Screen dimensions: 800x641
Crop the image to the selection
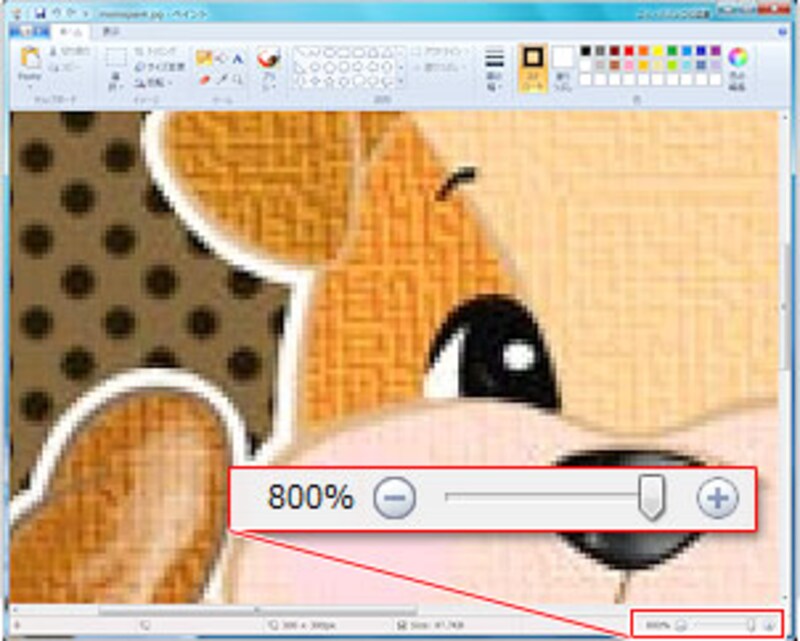(x=155, y=52)
